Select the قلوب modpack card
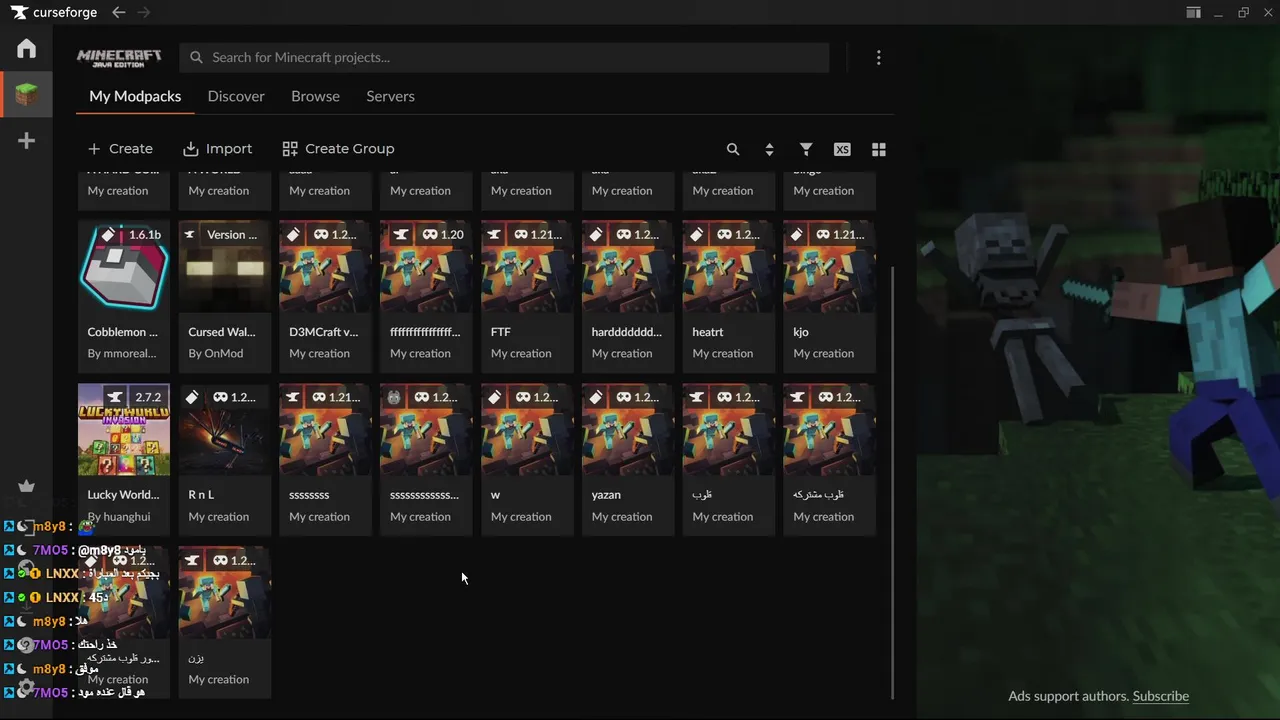 [728, 459]
